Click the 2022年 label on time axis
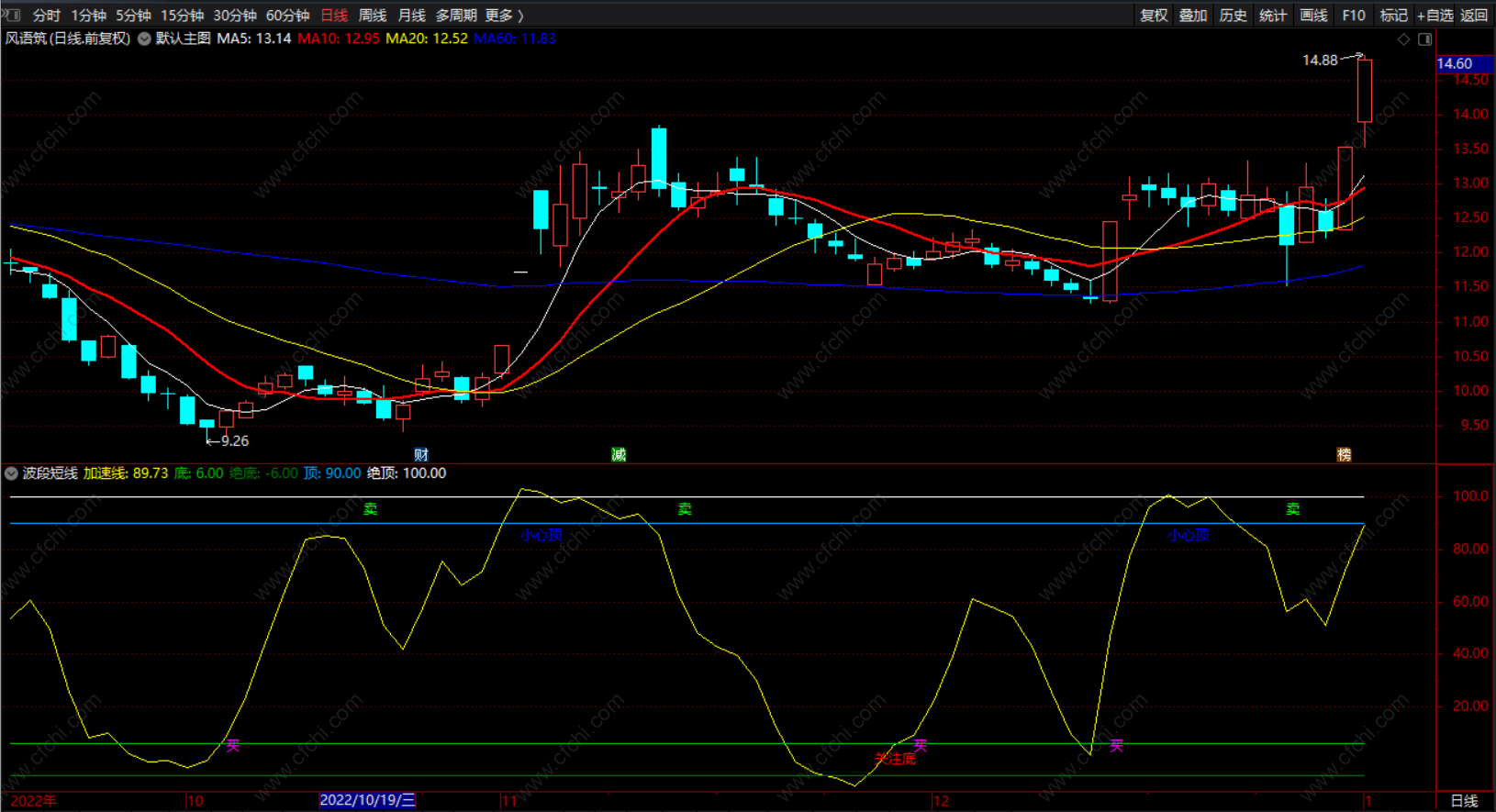Screen dimensions: 1496x812 (x=33, y=801)
